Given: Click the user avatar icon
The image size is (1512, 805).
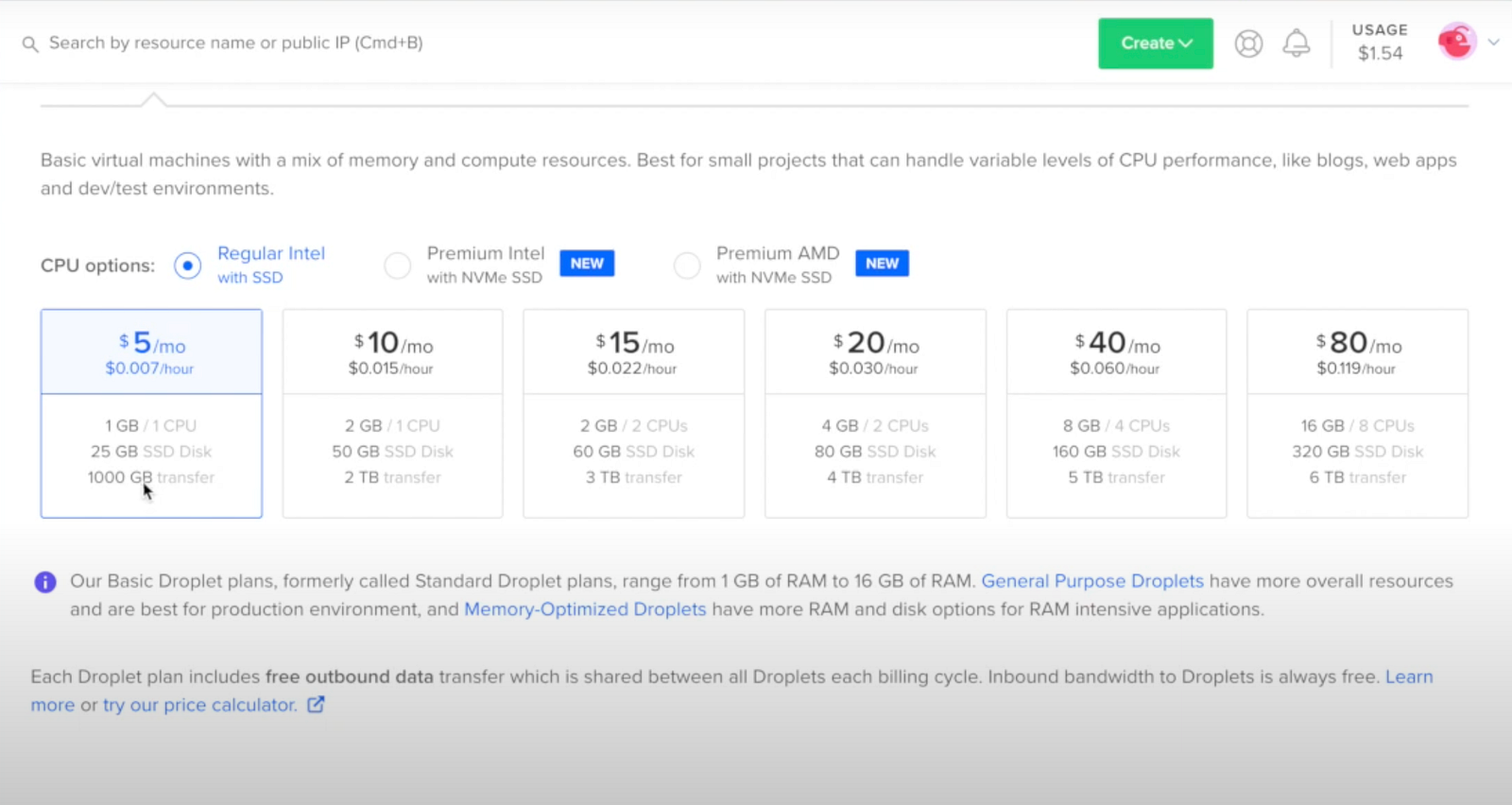Looking at the screenshot, I should point(1456,42).
